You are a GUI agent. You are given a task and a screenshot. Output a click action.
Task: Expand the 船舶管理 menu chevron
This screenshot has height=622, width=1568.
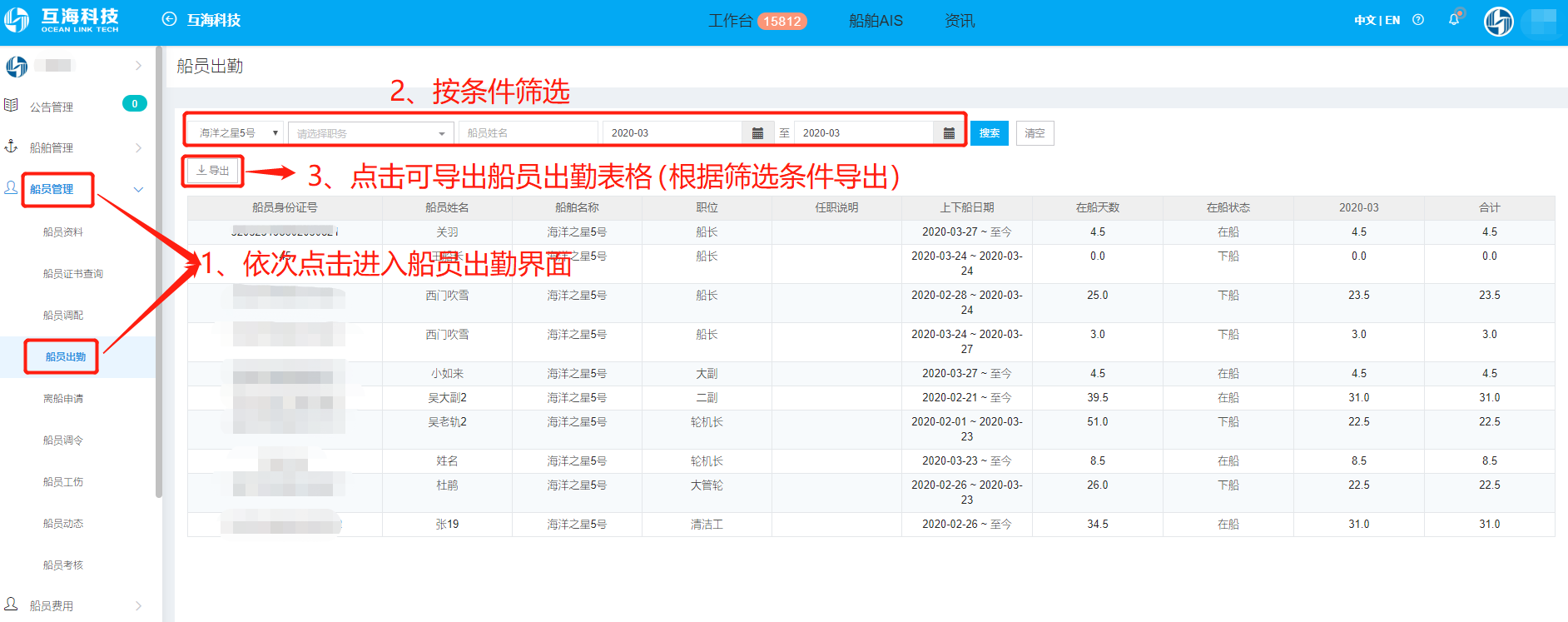click(138, 148)
